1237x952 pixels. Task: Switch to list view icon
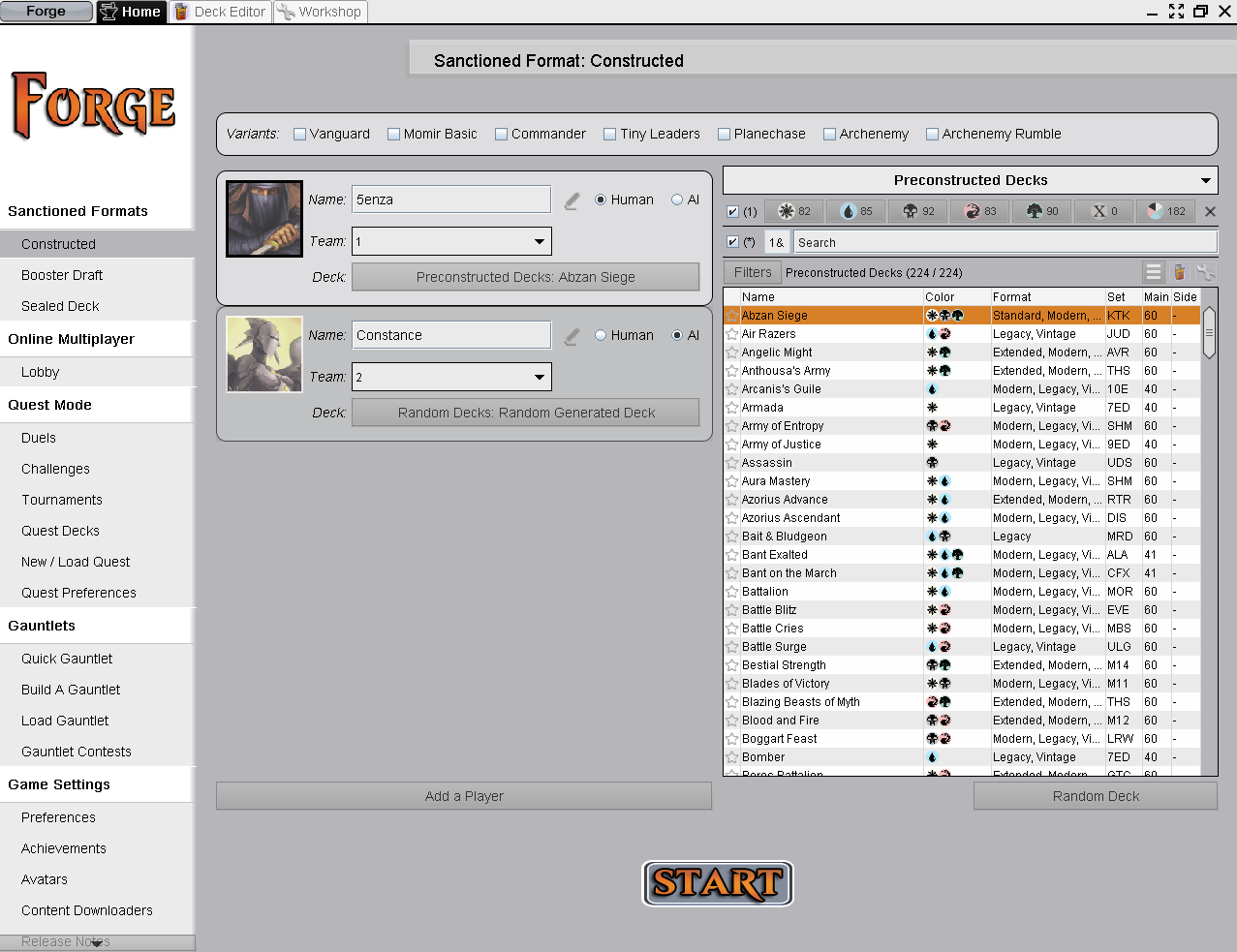point(1153,273)
